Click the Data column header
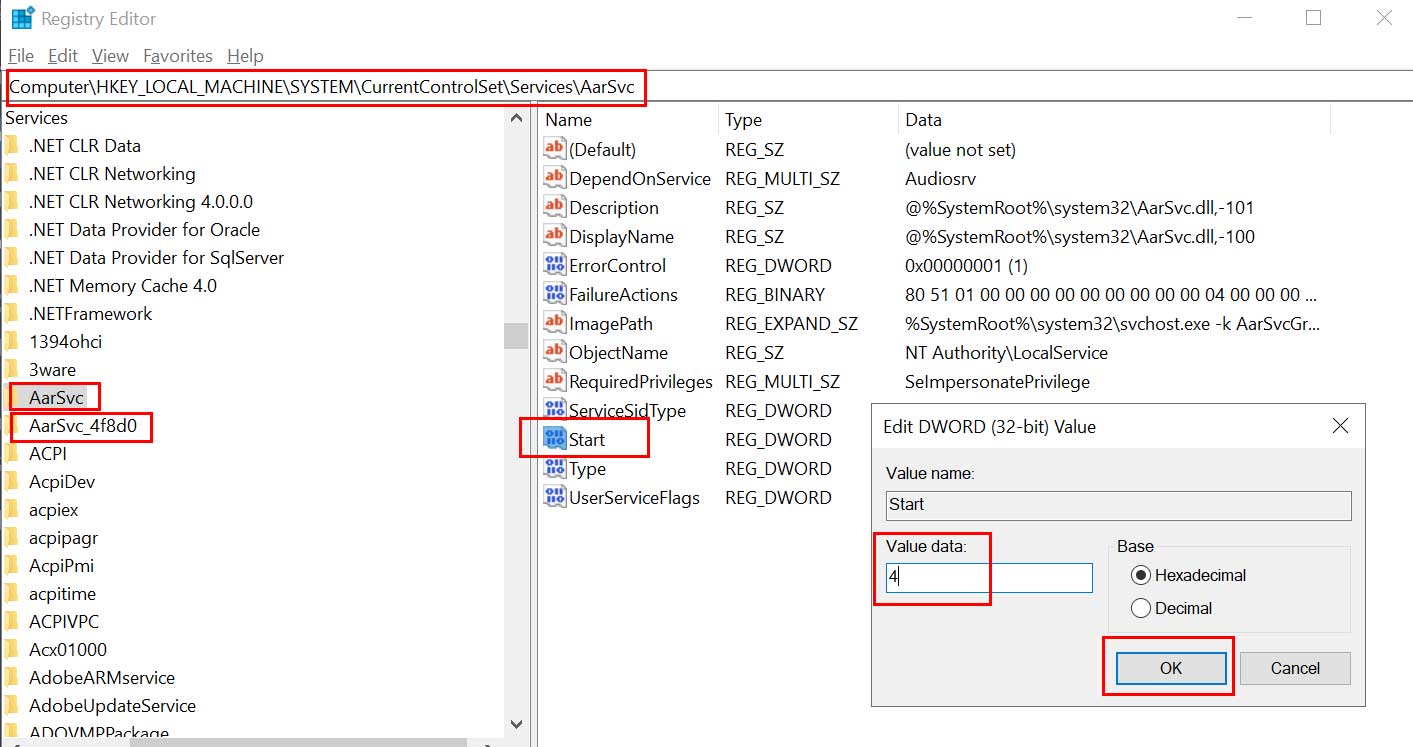 [923, 120]
